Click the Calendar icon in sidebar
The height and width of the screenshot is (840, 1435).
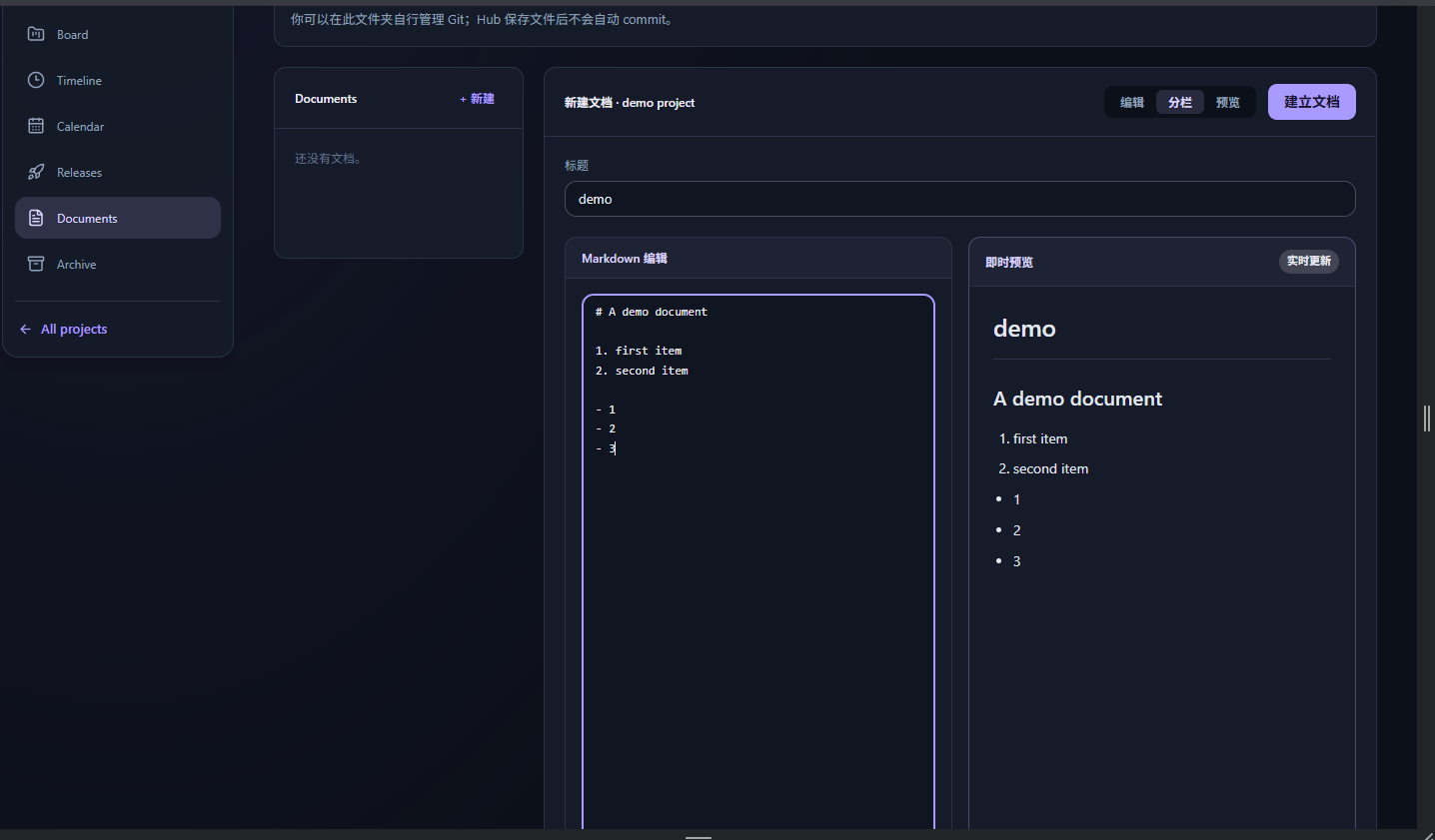(x=36, y=126)
